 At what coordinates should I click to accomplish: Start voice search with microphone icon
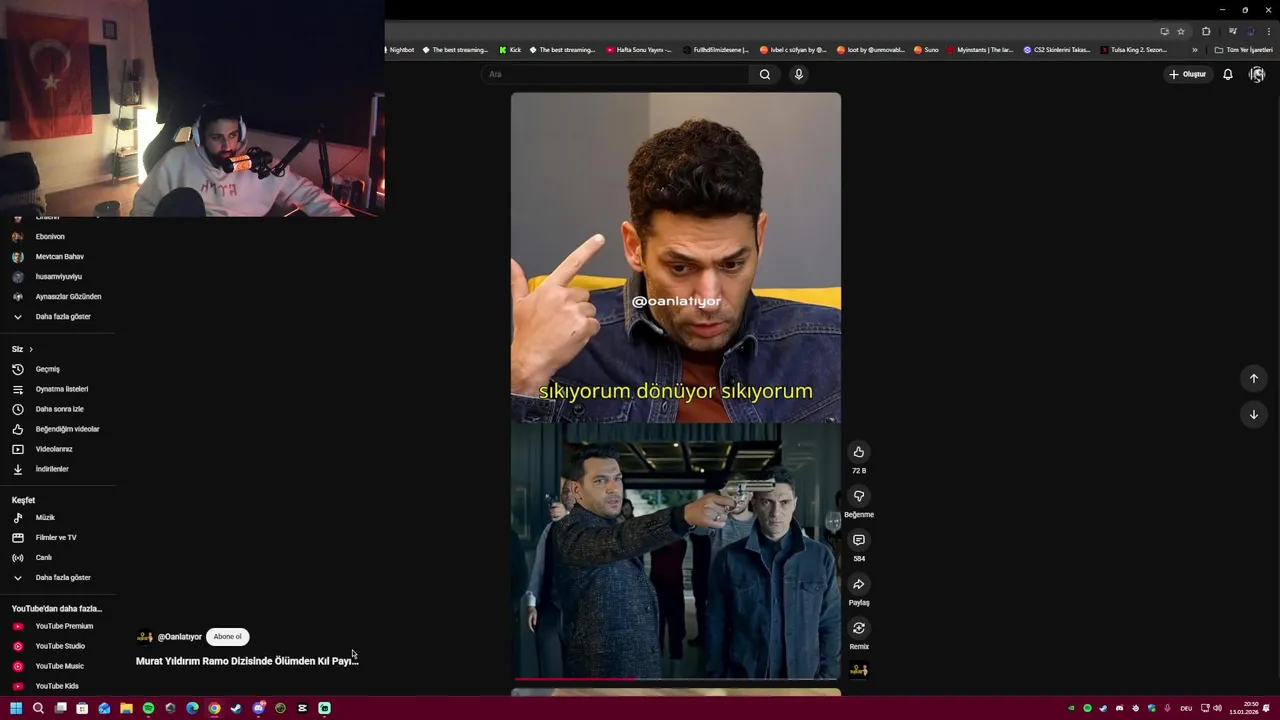click(x=798, y=74)
